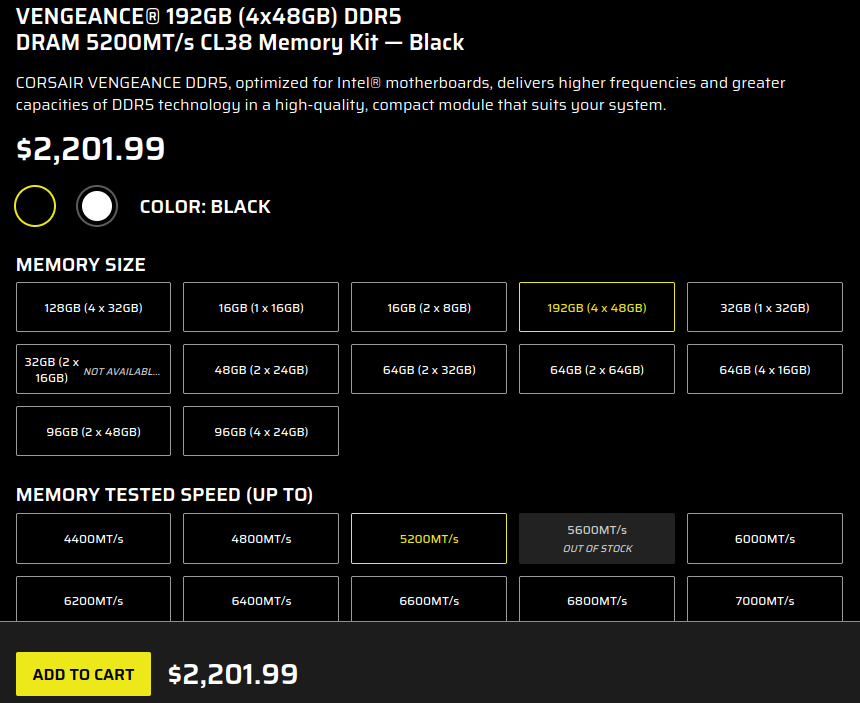
Task: Choose 16GB (1 x 16GB) memory size
Action: (x=261, y=307)
